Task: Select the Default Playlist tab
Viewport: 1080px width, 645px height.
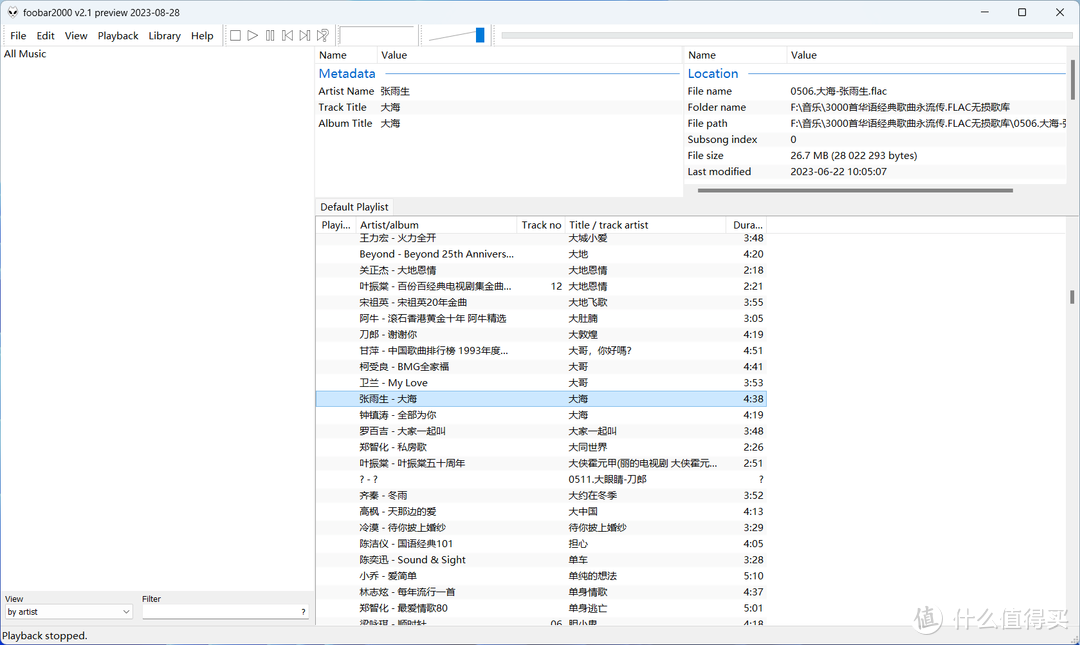Action: (x=354, y=207)
